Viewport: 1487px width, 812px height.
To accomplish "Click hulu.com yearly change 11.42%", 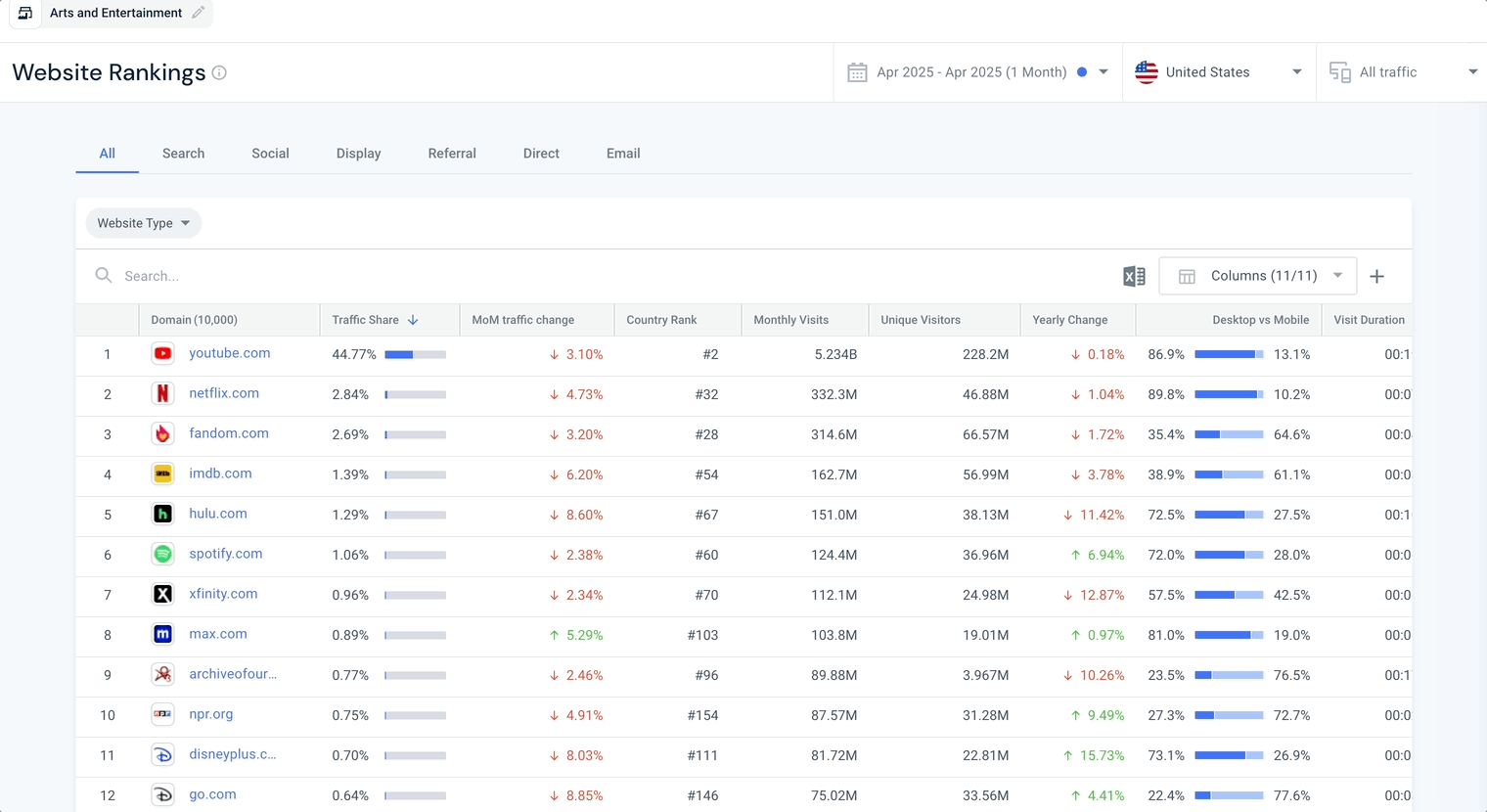I will tap(1094, 515).
